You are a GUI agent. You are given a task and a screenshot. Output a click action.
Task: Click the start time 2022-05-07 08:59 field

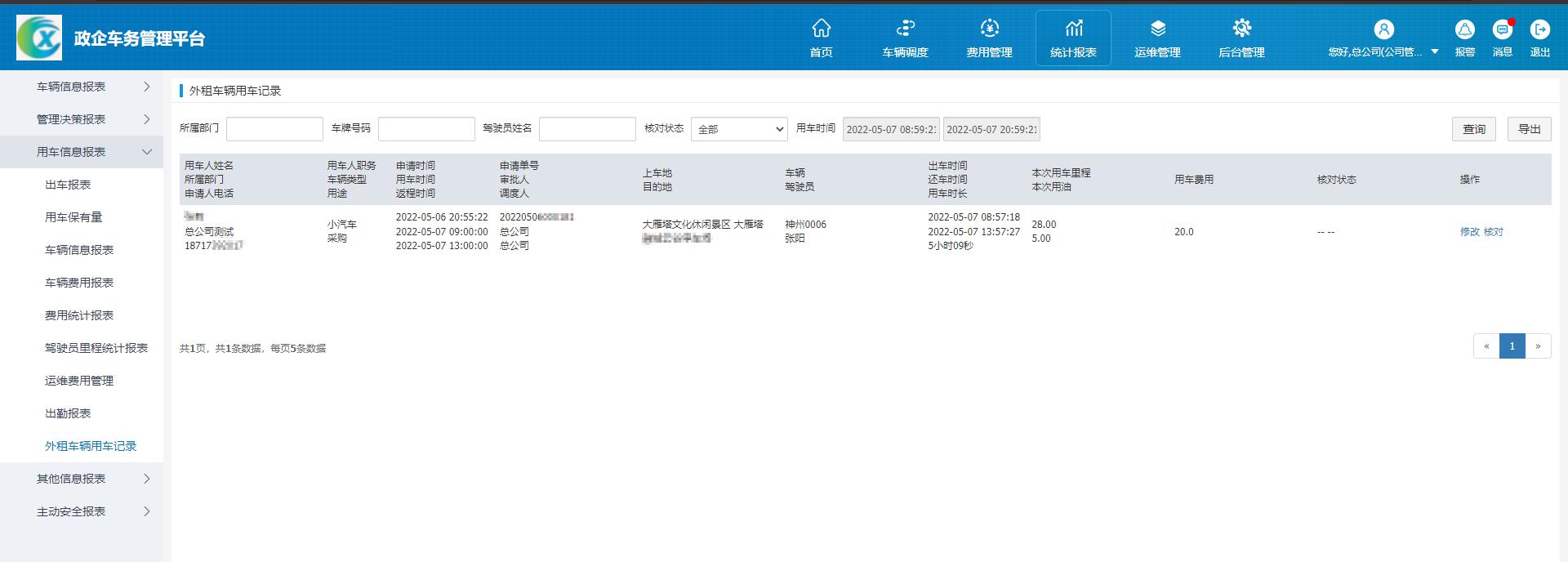click(891, 129)
